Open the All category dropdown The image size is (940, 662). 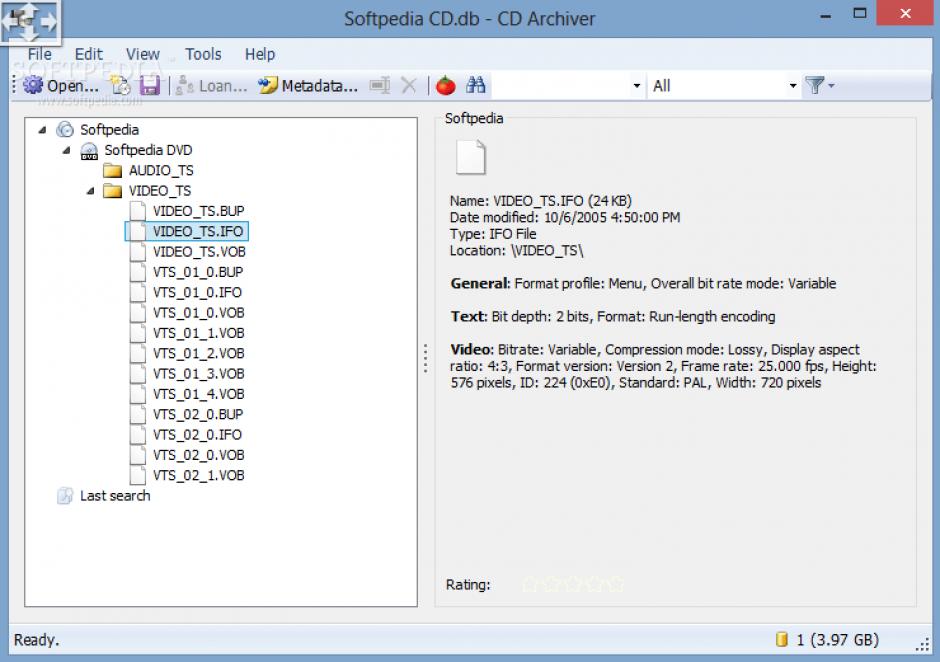tap(793, 86)
